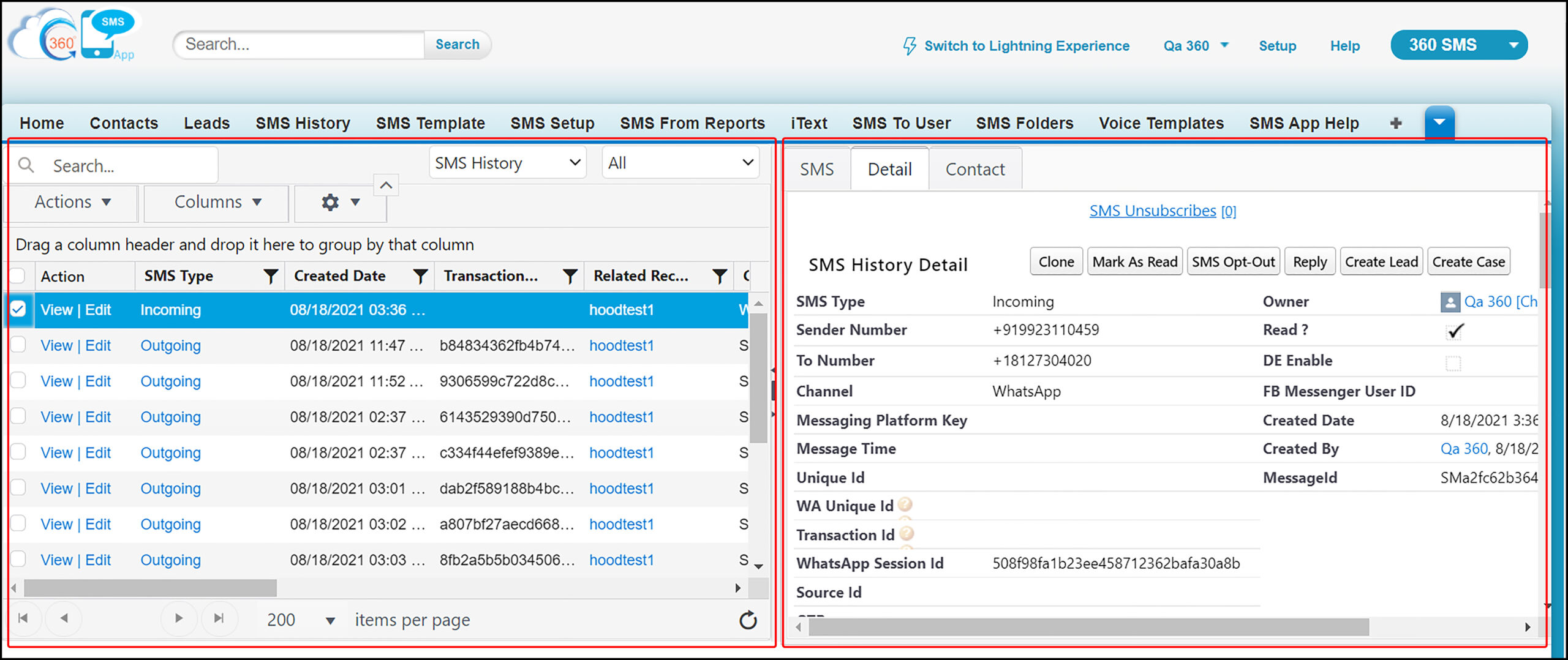
Task: Click the Lightning bolt icon
Action: pyautogui.click(x=910, y=46)
